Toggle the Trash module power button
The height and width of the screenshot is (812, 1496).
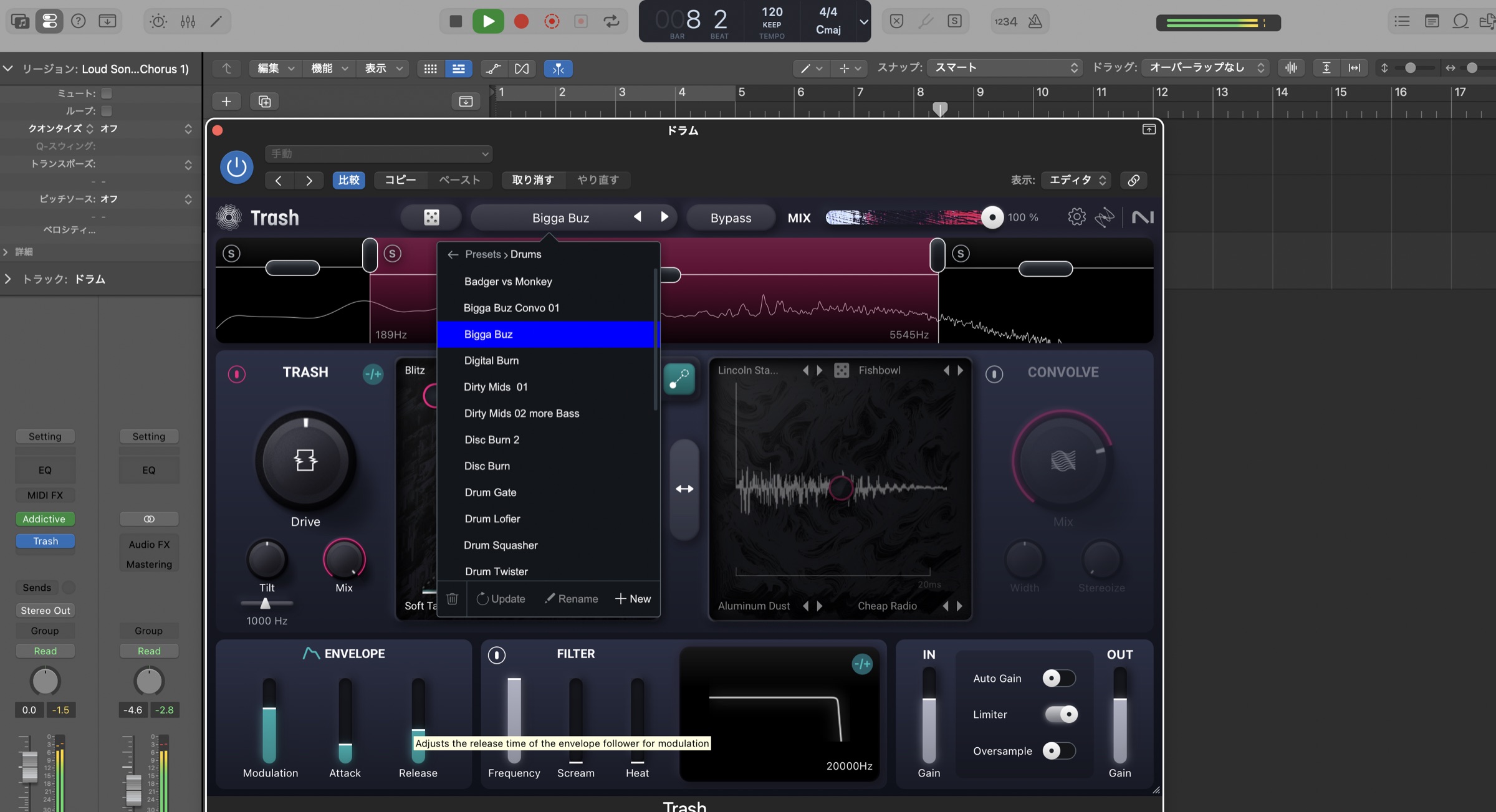click(236, 374)
